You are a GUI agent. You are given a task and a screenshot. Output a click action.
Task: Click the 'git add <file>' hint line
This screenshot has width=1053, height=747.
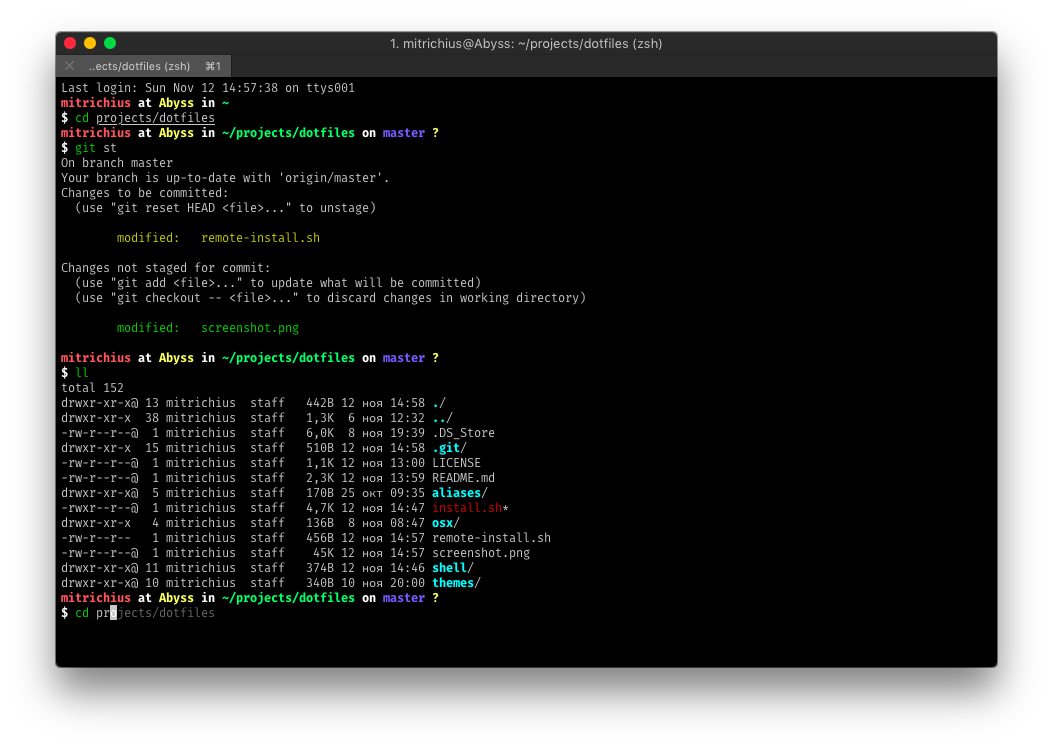click(x=278, y=283)
